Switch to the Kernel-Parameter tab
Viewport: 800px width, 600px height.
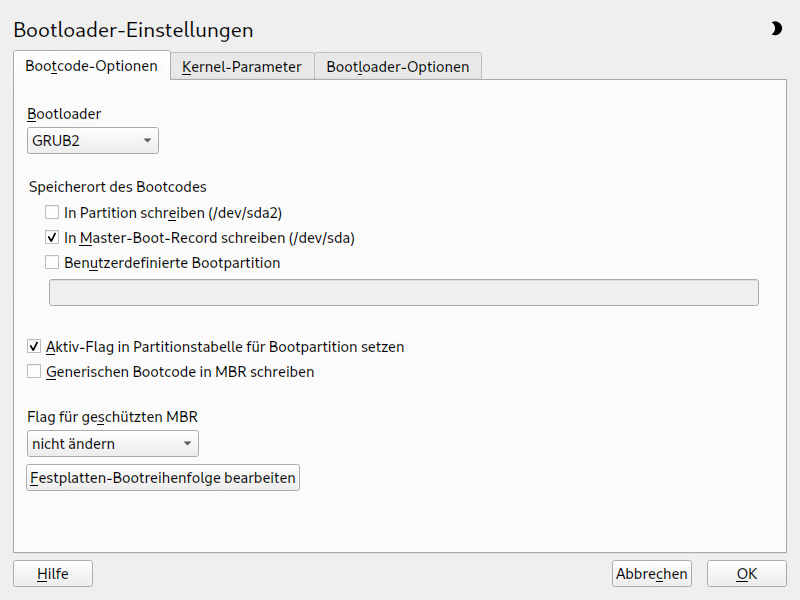pos(241,67)
